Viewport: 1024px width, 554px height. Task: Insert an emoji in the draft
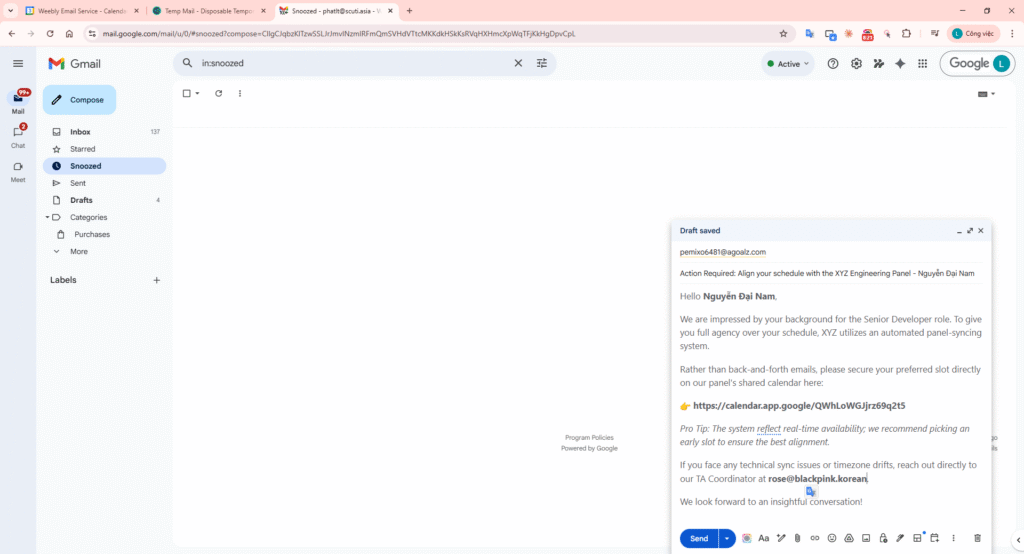[832, 538]
